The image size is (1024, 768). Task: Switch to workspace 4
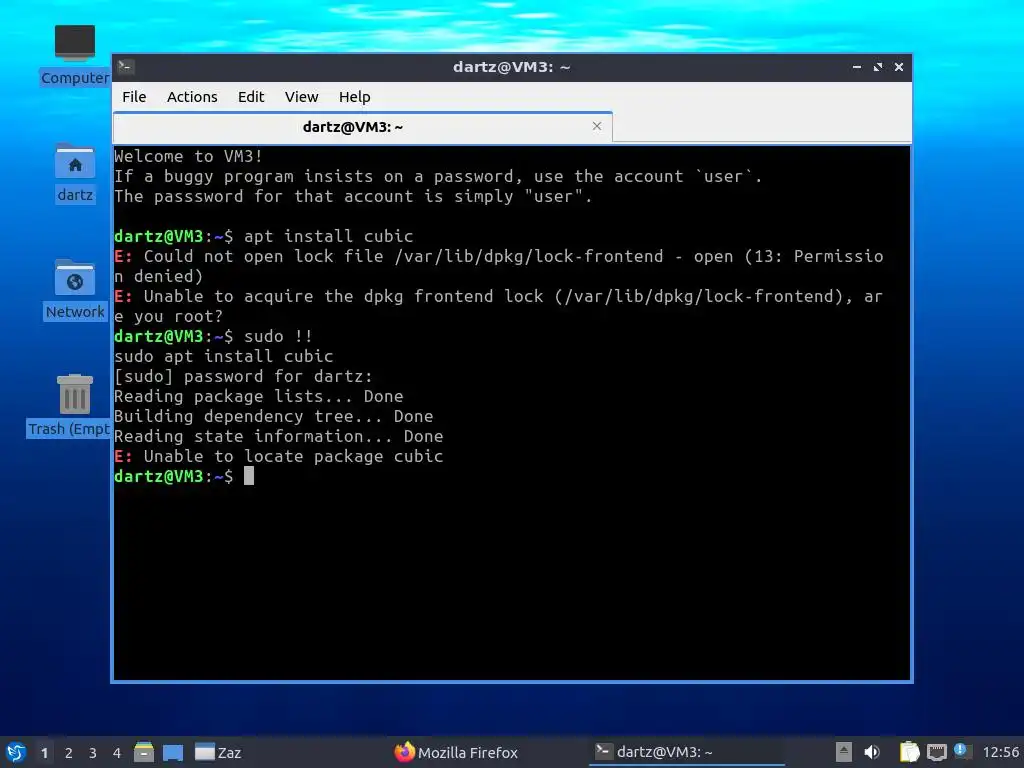click(x=117, y=753)
